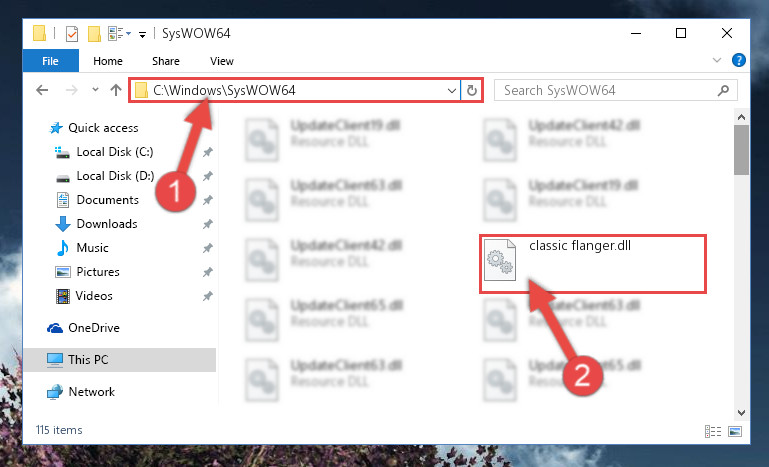Select Downloads in the navigation pane
The image size is (769, 467).
coord(107,224)
